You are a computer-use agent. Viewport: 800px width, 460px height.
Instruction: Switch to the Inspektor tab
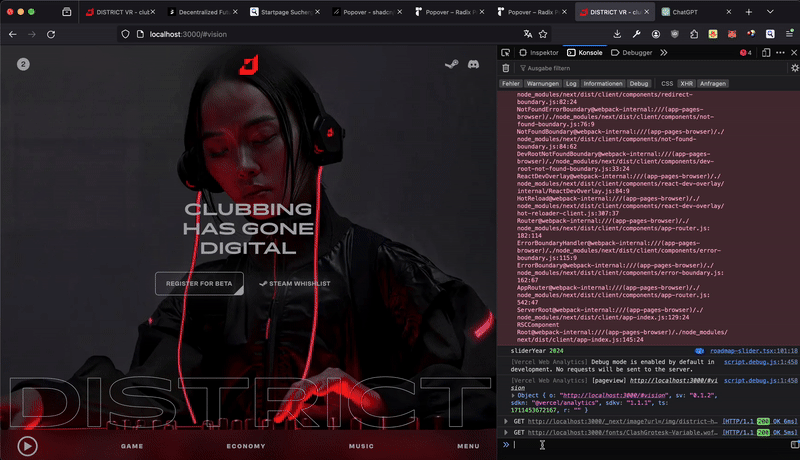tap(538, 52)
